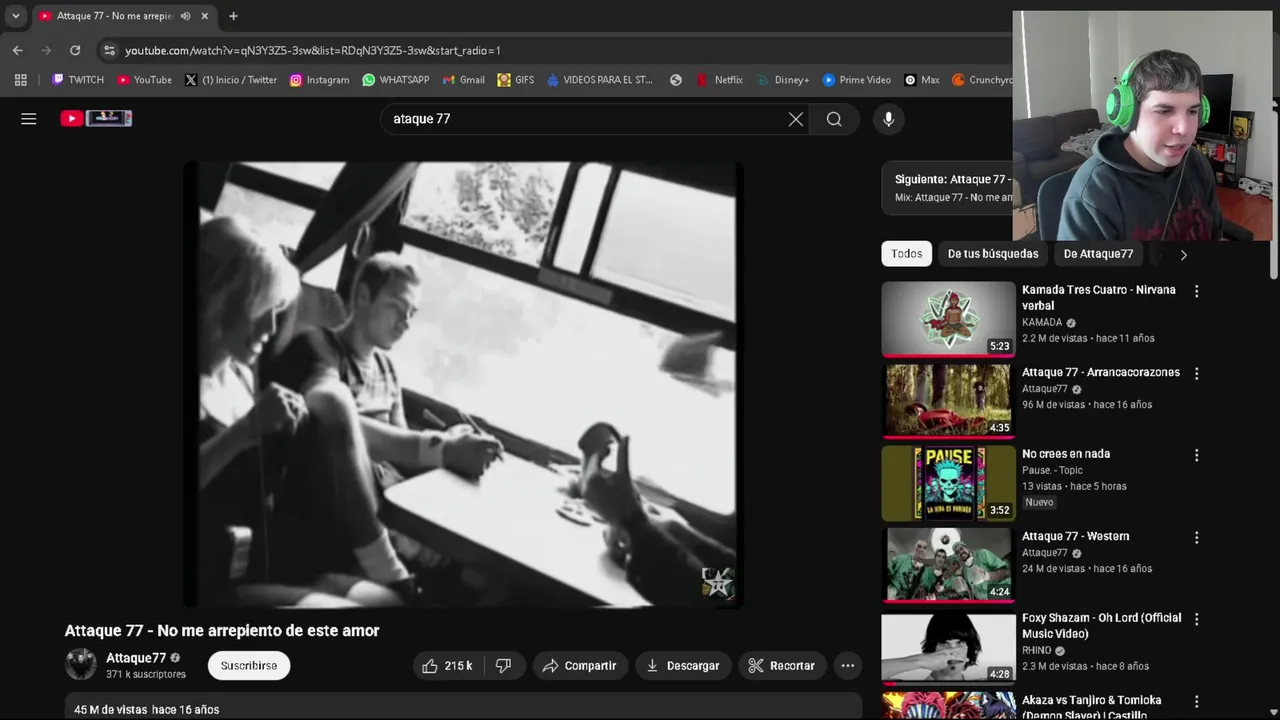This screenshot has width=1280, height=720.
Task: Open the GIFS bookmark folder
Action: tap(516, 80)
